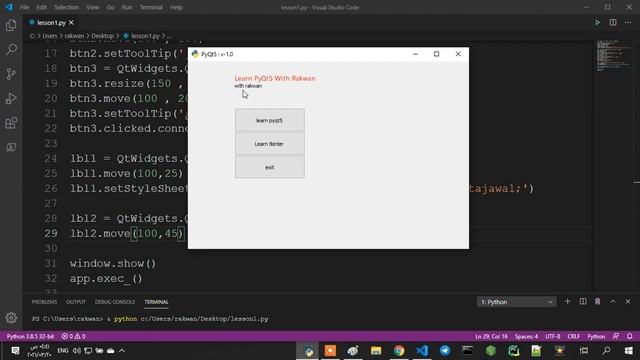This screenshot has height=360, width=640.
Task: Switch to the TERMINAL panel tab
Action: pos(156,302)
